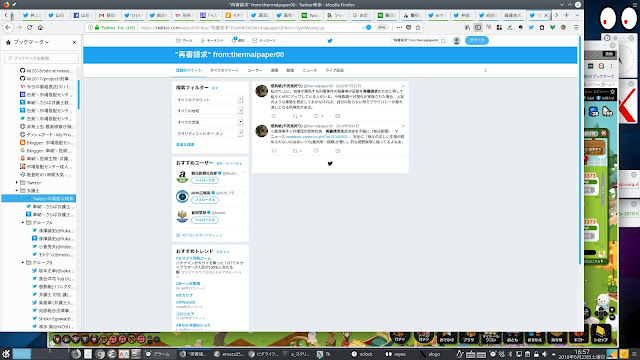This screenshot has height=360, width=640.
Task: Go back with Firefox back arrow
Action: (x=8, y=27)
